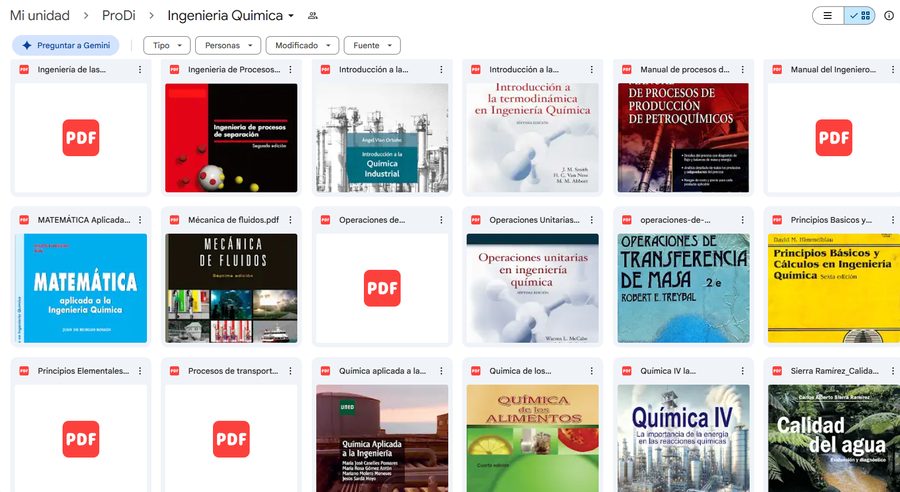This screenshot has width=900, height=492.
Task: Open more options for Principios Elementales file
Action: tap(139, 371)
